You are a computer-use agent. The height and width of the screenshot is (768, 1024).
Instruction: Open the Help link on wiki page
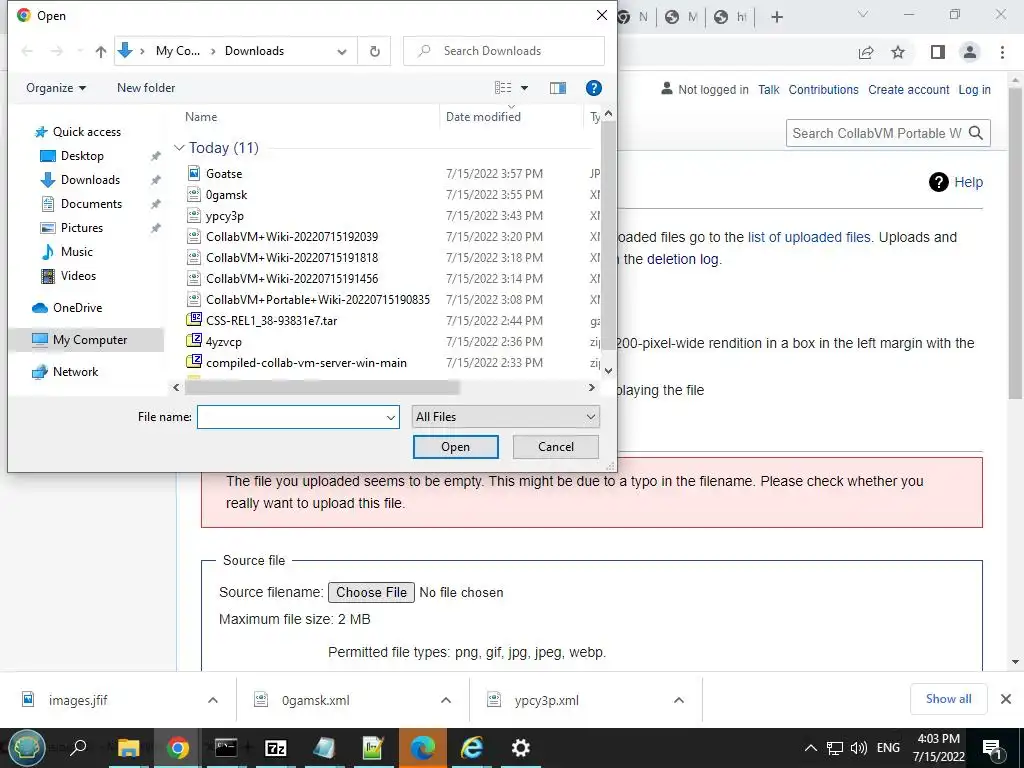tap(968, 182)
